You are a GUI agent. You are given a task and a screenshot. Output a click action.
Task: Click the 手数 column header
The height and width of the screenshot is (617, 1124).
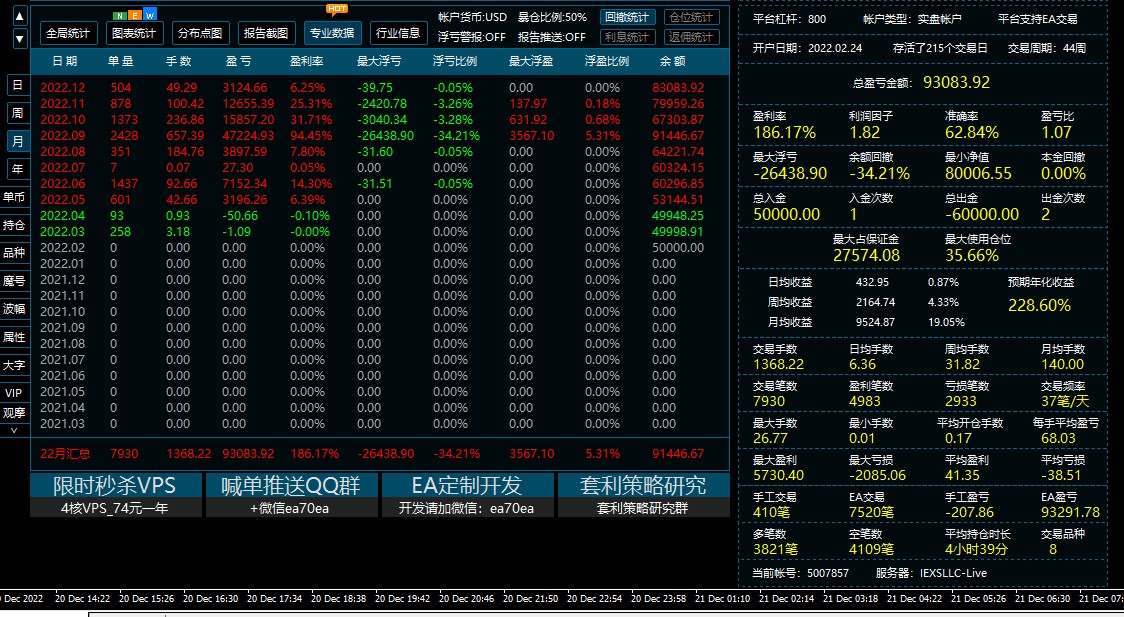click(178, 62)
